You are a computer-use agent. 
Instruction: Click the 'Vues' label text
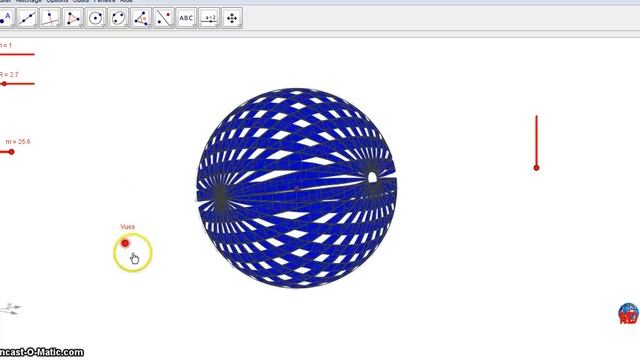(x=128, y=227)
